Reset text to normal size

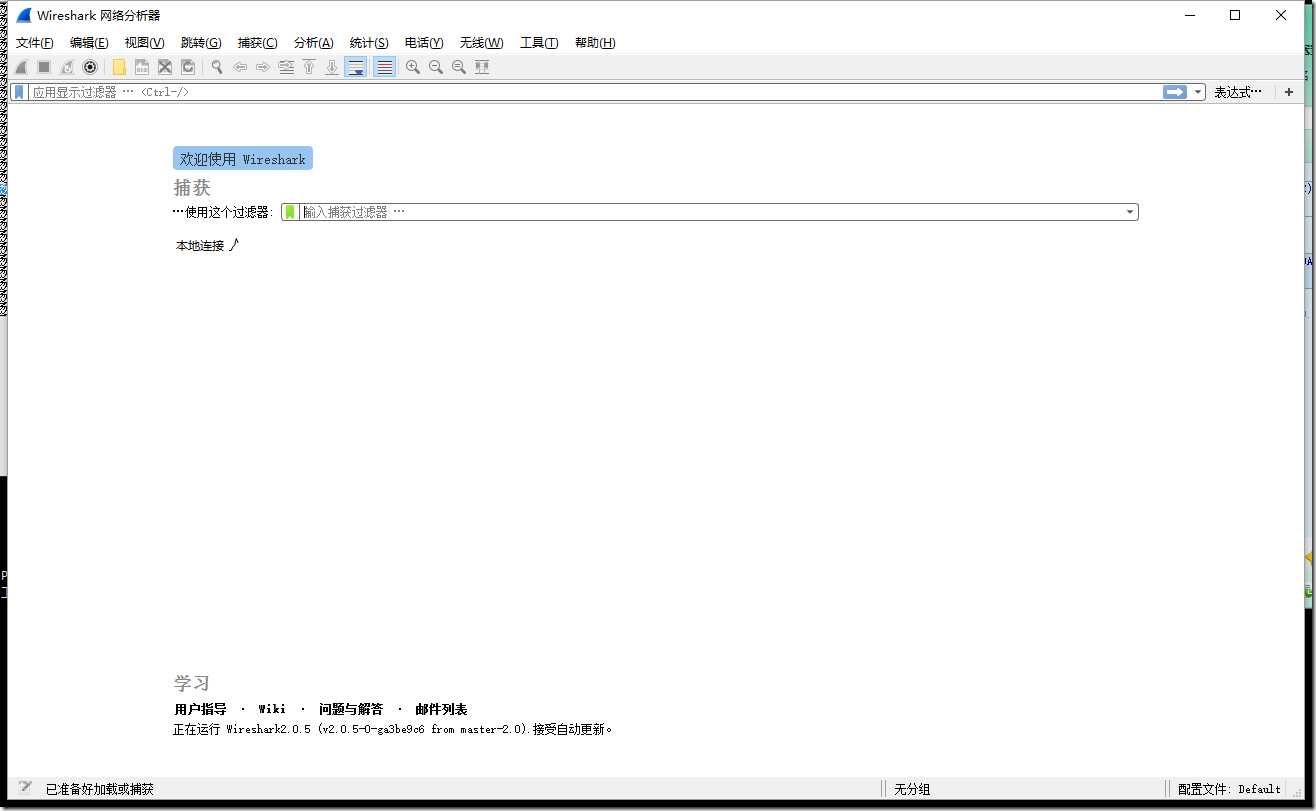pyautogui.click(x=459, y=67)
